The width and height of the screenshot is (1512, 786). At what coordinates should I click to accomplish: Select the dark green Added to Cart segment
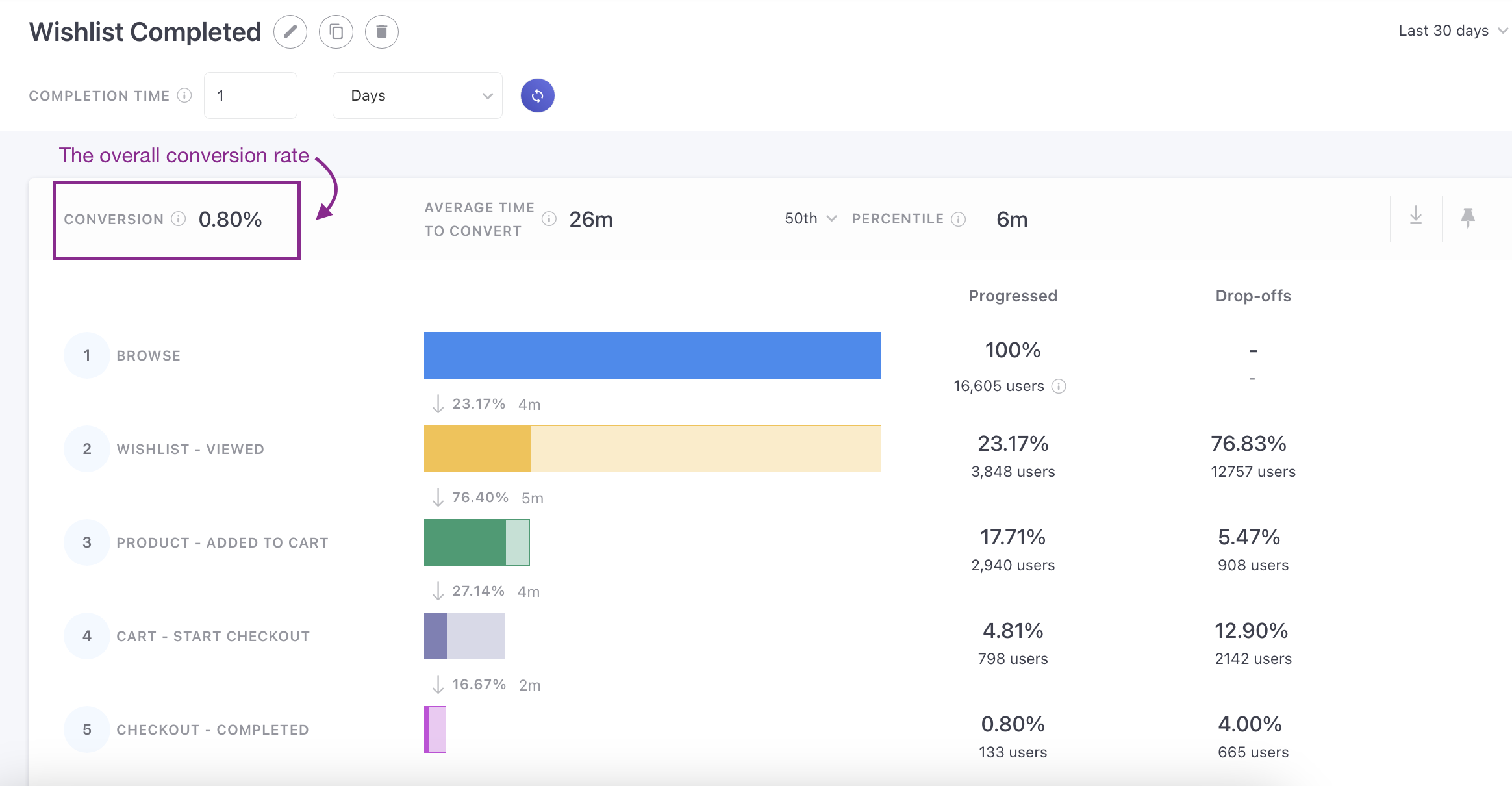coord(465,542)
